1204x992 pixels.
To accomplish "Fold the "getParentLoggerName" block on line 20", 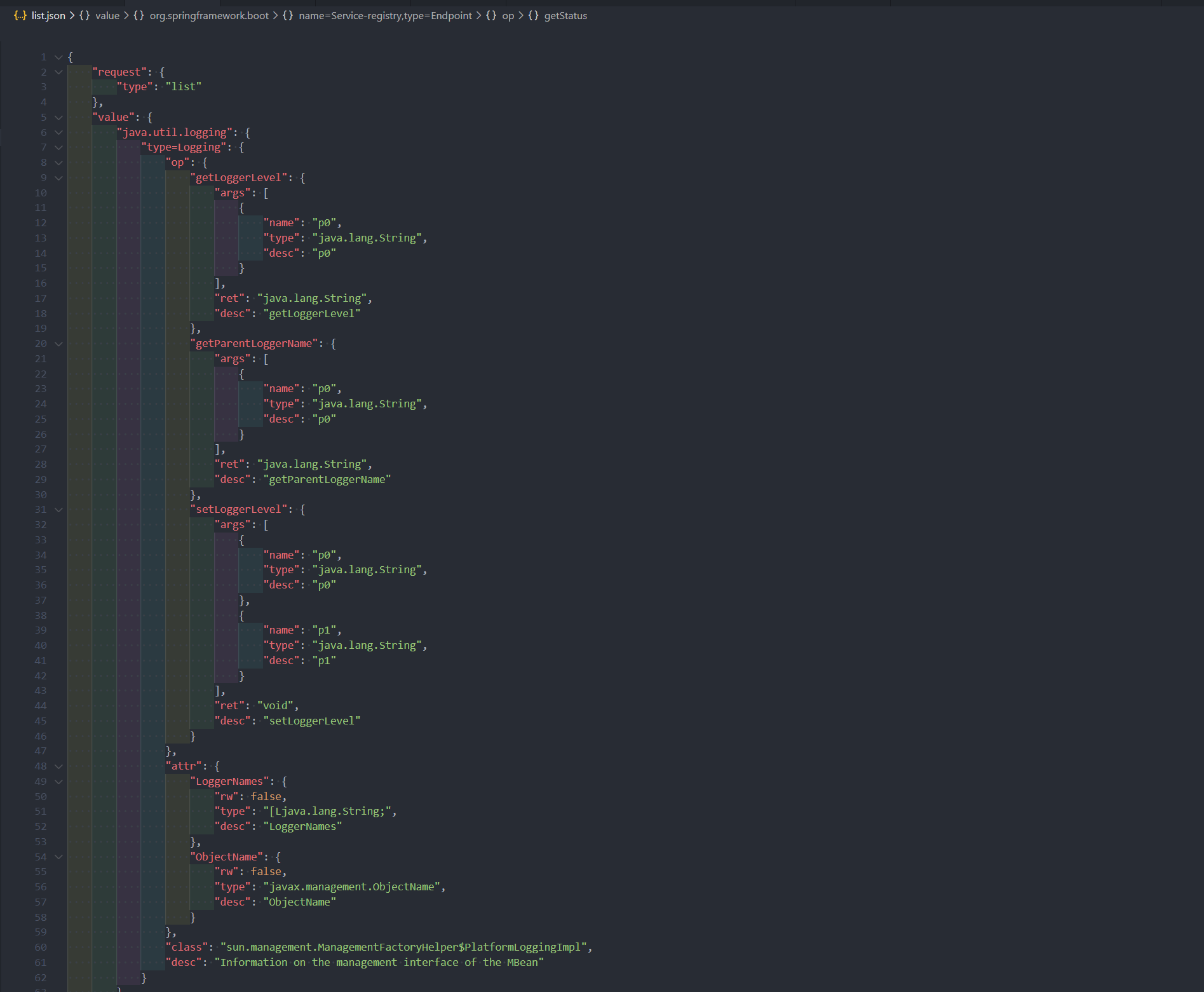I will tap(58, 344).
